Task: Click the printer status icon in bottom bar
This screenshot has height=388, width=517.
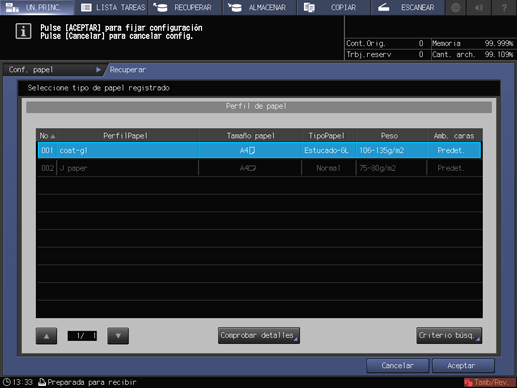Action: click(42, 382)
